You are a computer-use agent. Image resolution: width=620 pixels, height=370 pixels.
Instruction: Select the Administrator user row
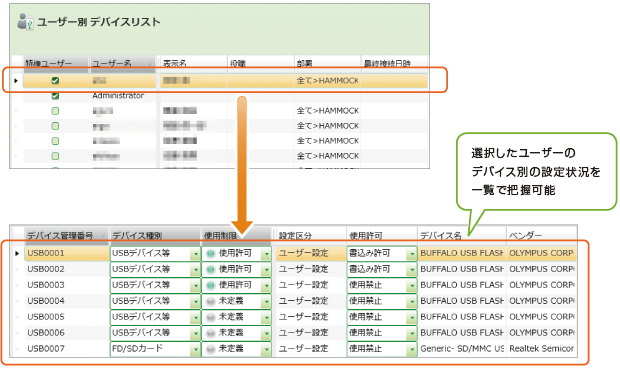(225, 96)
